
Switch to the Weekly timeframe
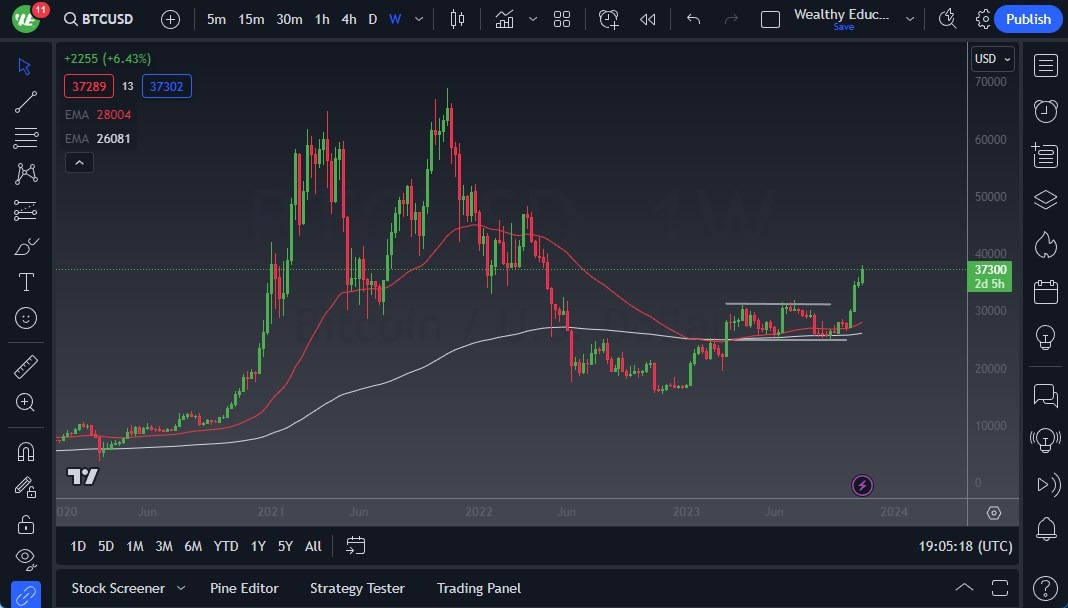(394, 18)
